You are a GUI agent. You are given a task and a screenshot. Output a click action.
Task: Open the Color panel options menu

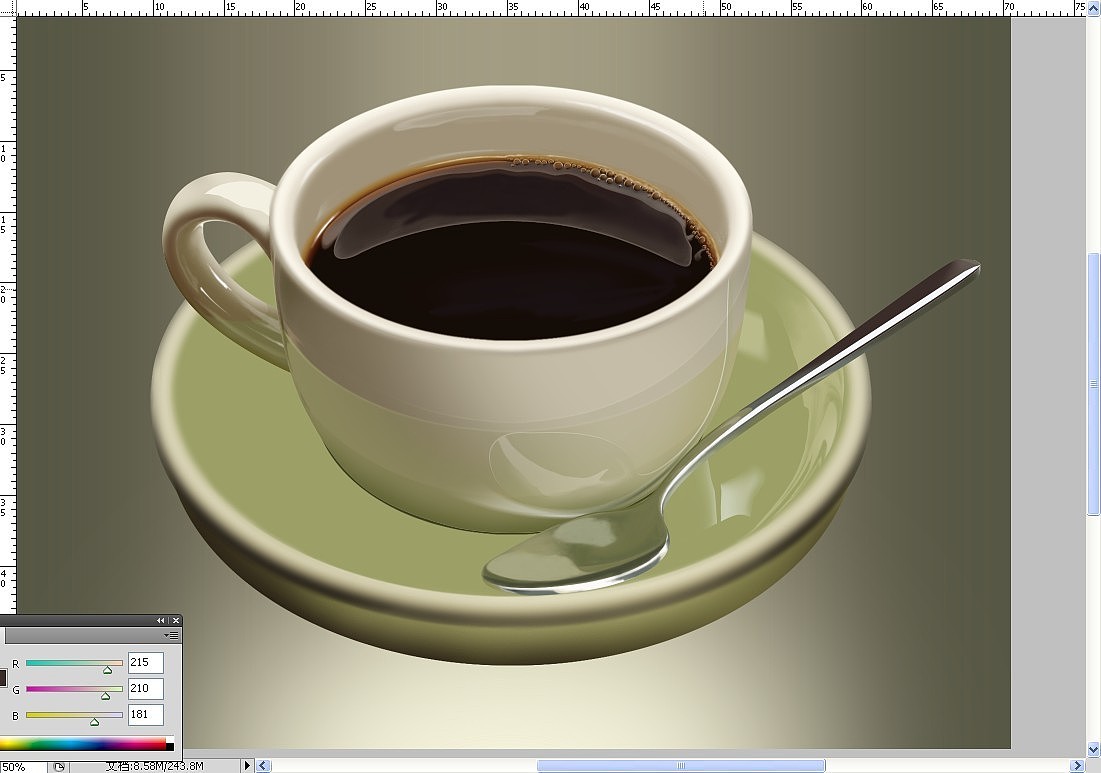171,635
